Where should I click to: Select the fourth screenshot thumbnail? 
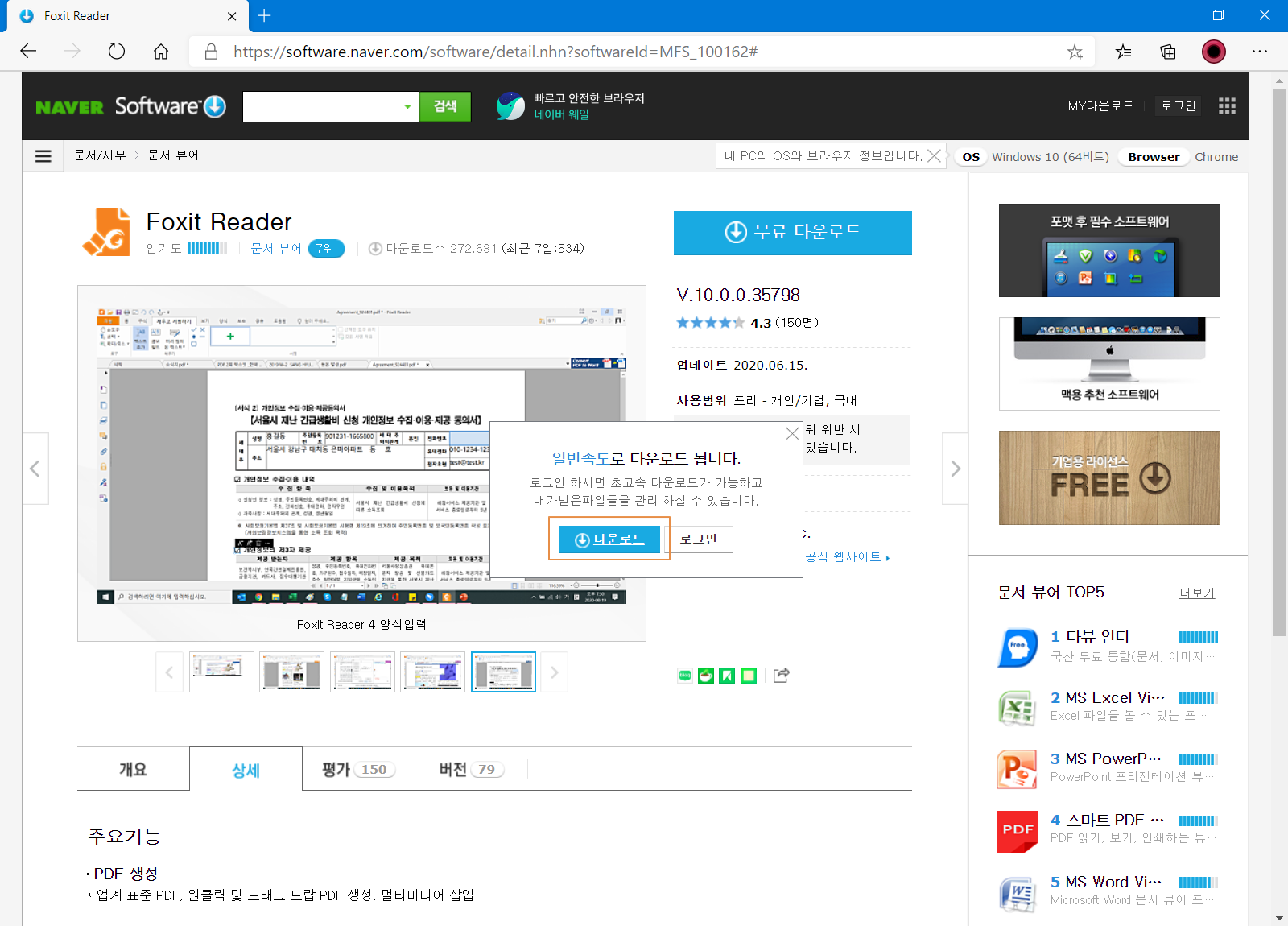[x=433, y=672]
